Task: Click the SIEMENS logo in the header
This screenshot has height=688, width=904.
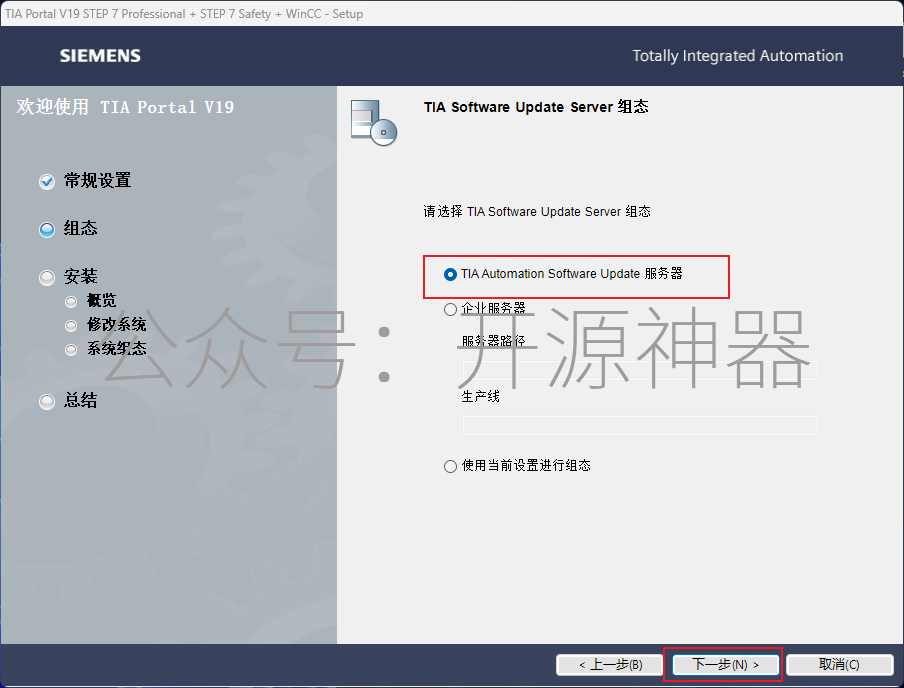Action: (100, 55)
